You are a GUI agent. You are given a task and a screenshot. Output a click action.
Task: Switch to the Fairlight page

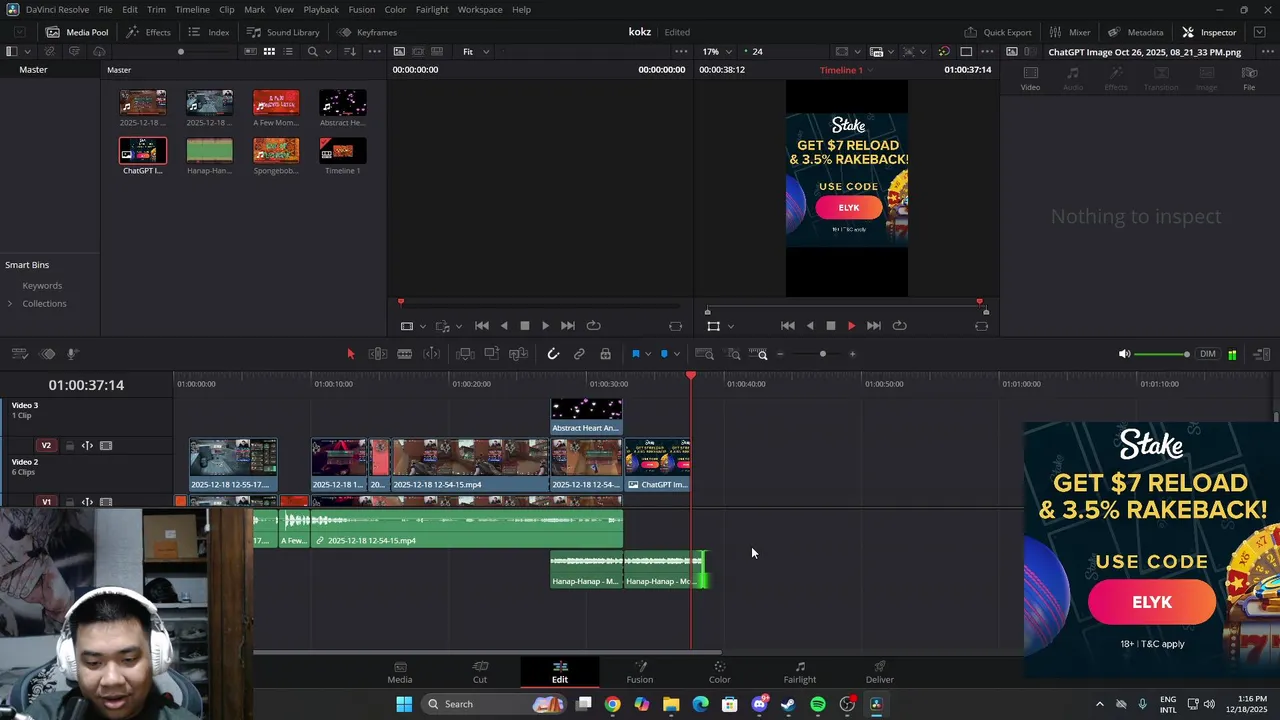[800, 672]
